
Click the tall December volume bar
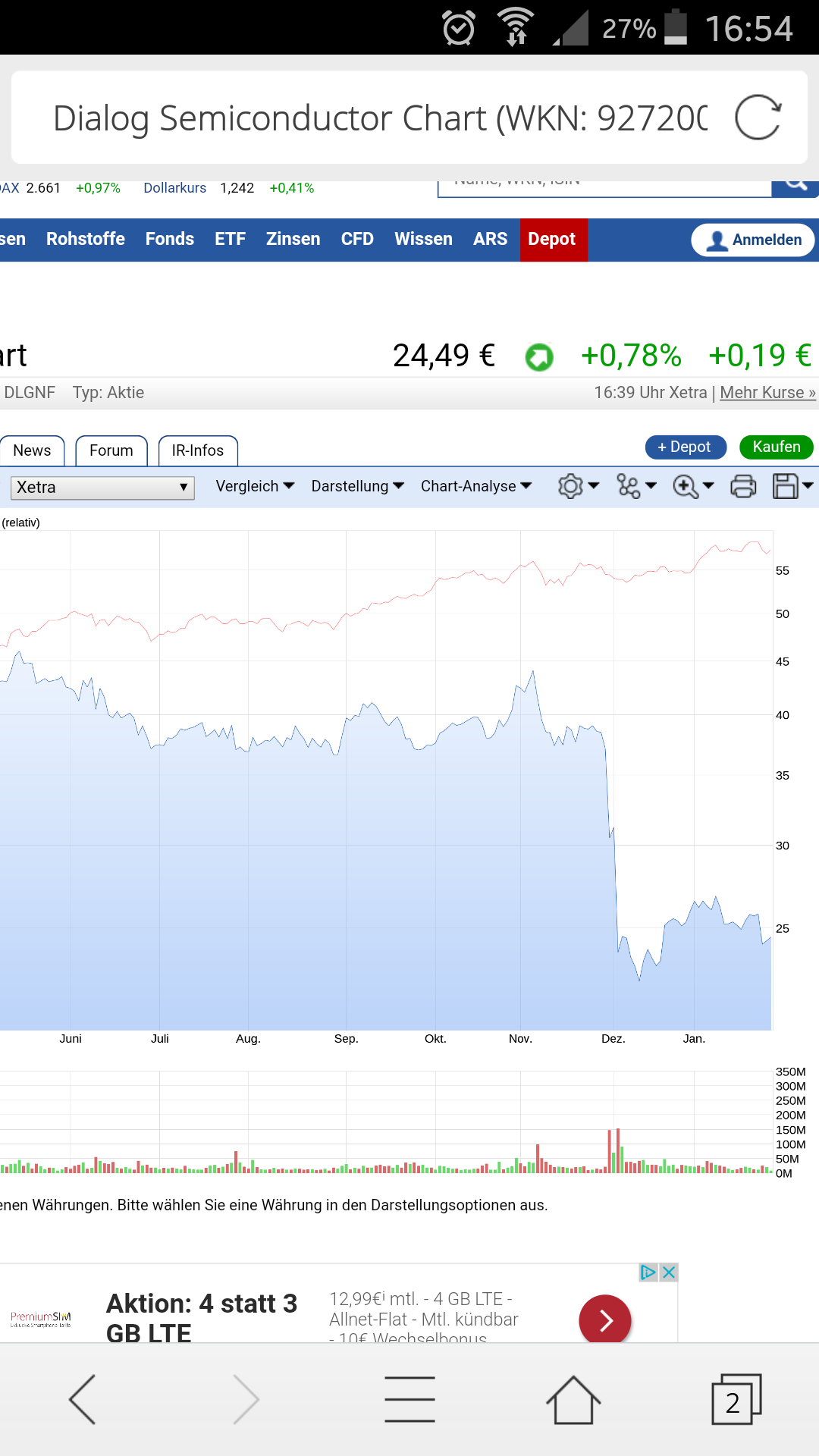point(618,1150)
